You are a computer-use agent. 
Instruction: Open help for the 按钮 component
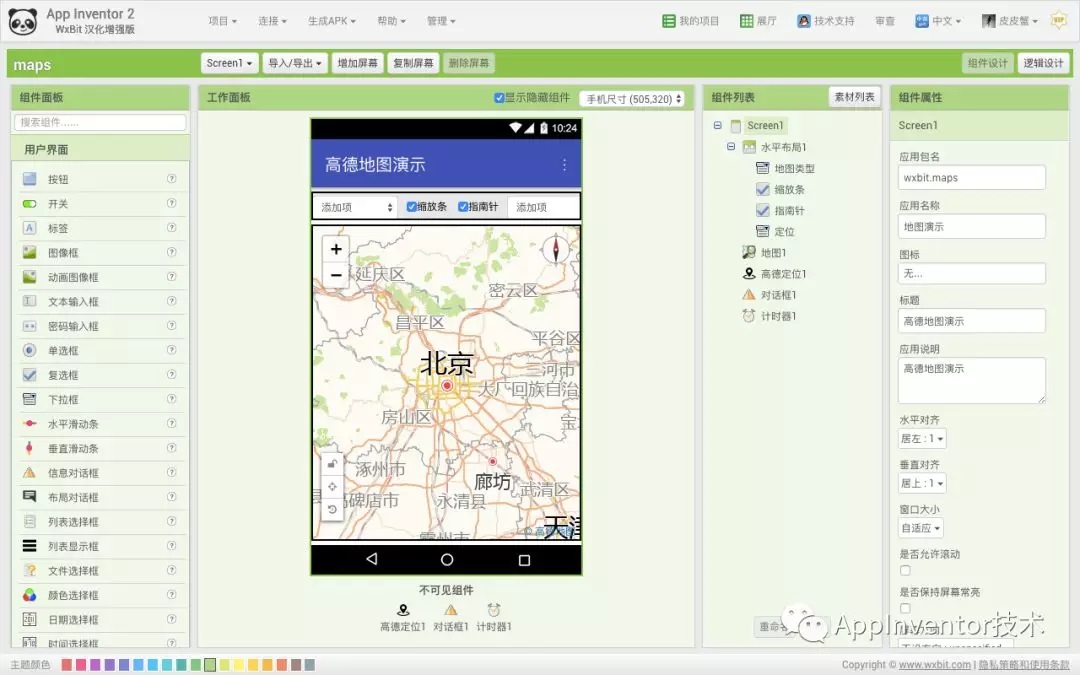pyautogui.click(x=172, y=178)
